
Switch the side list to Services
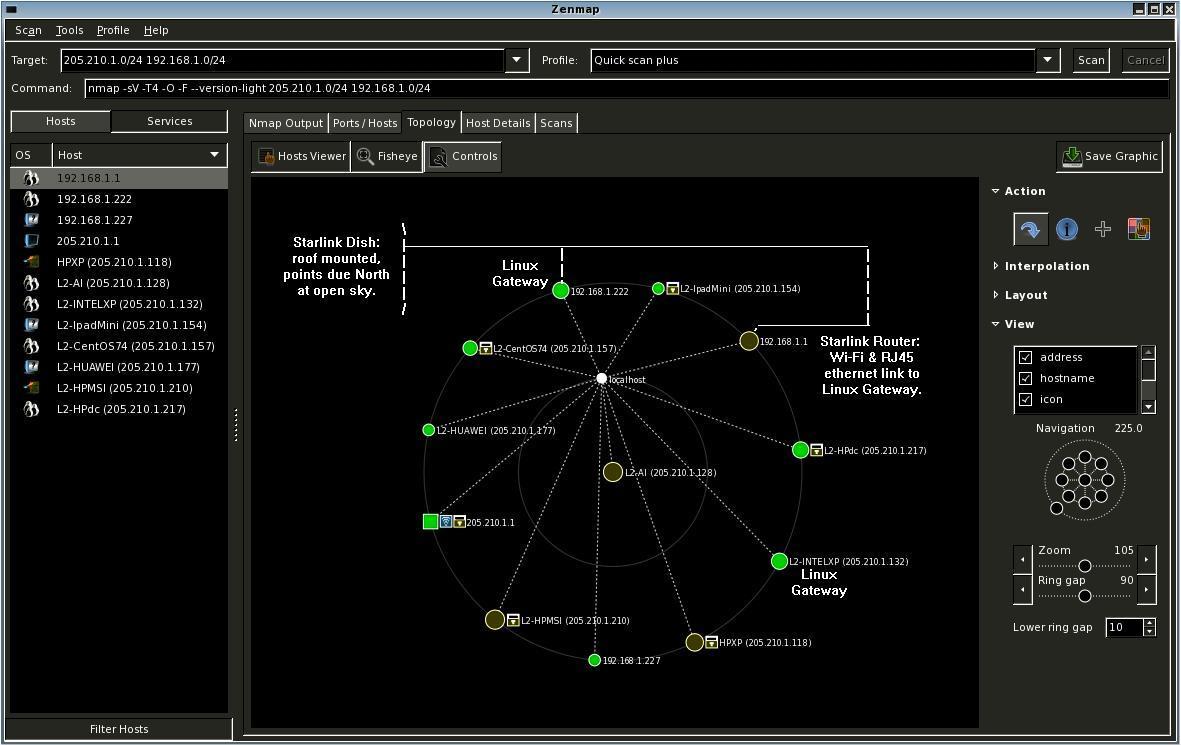pyautogui.click(x=169, y=121)
